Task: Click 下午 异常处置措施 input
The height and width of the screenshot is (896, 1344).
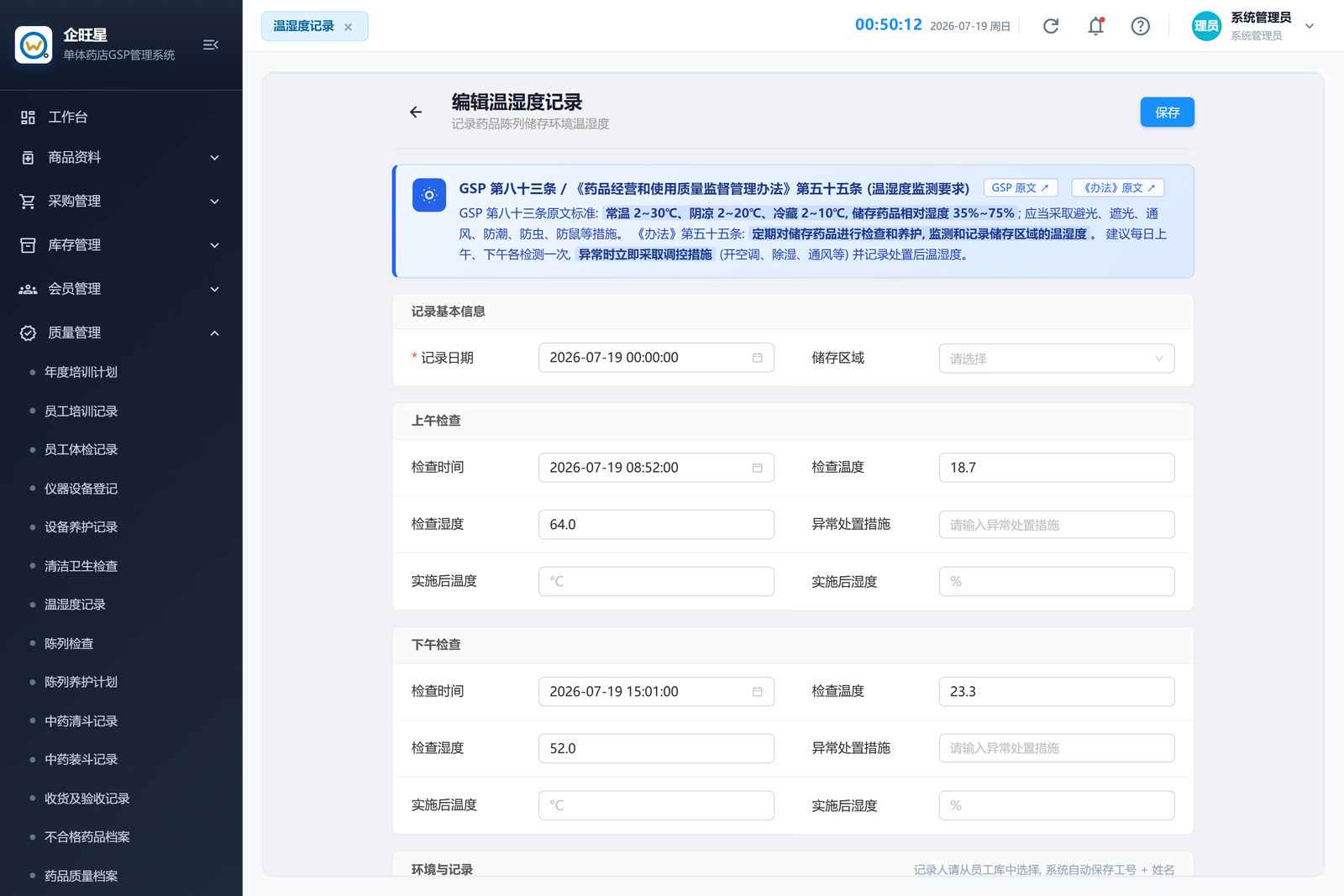Action: coord(1056,748)
